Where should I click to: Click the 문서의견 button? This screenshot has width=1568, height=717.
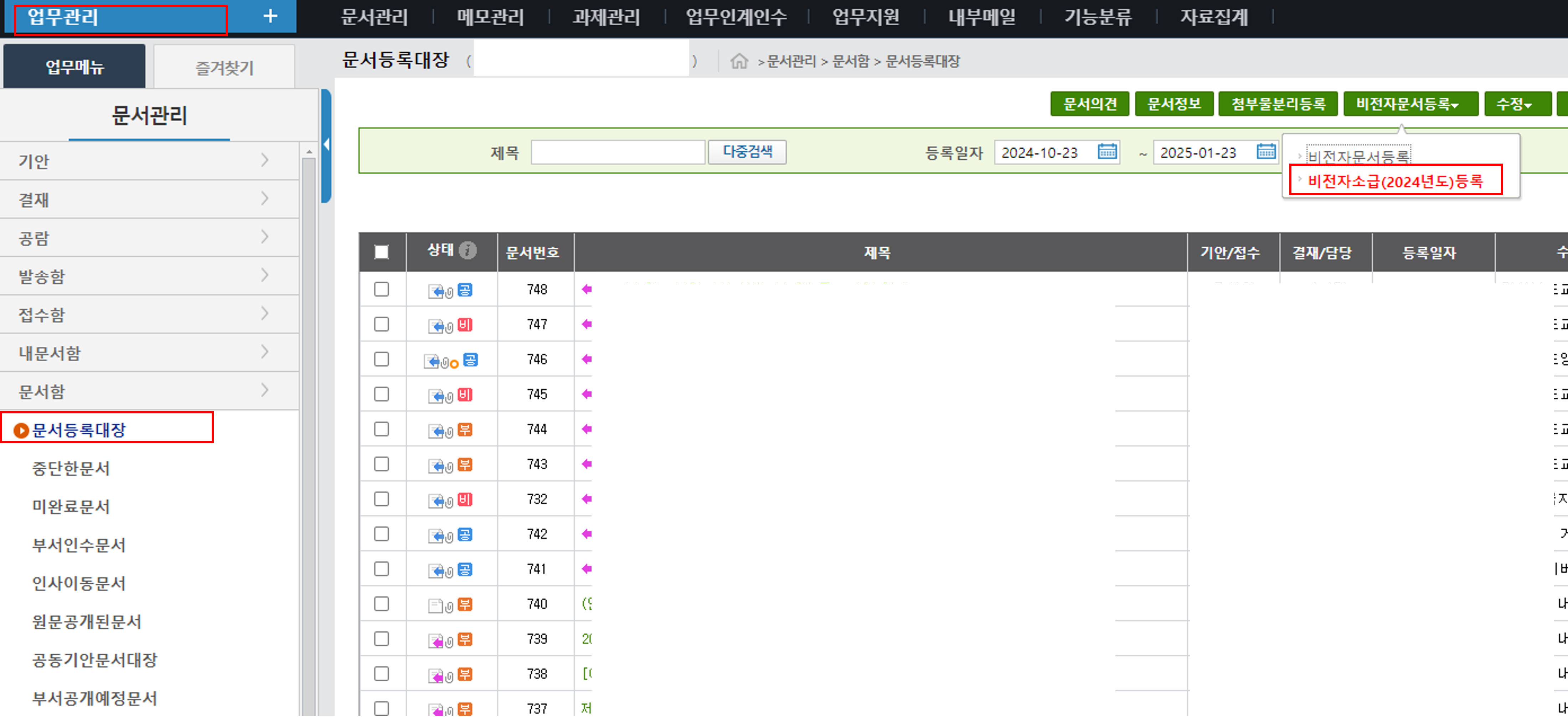coord(1089,104)
